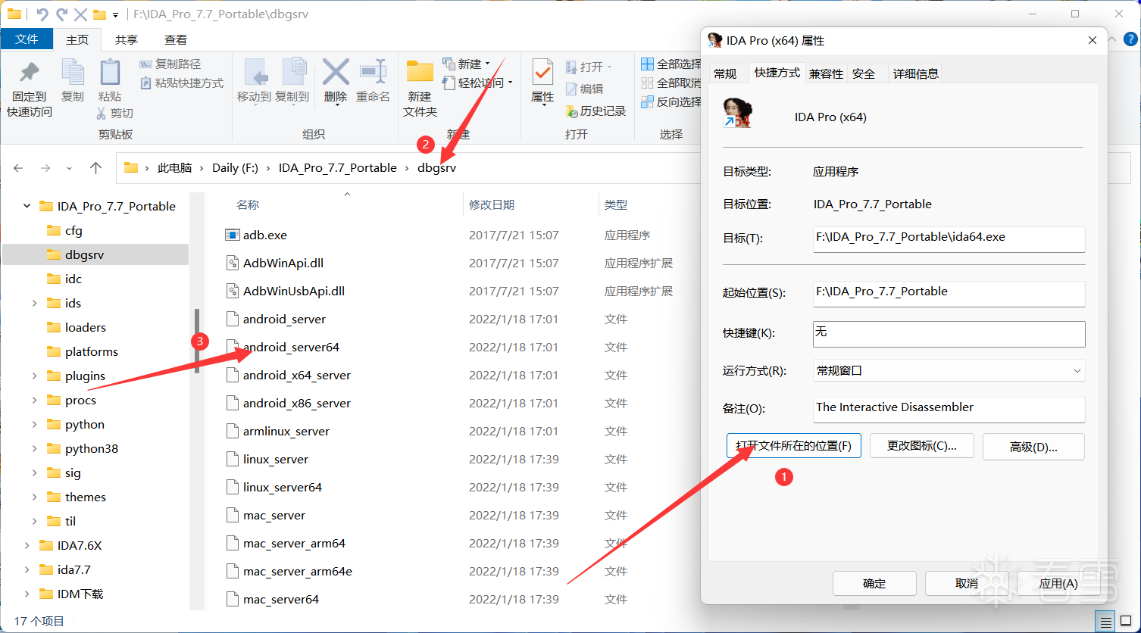The height and width of the screenshot is (633, 1141).
Task: Click the Move to icon
Action: click(255, 73)
